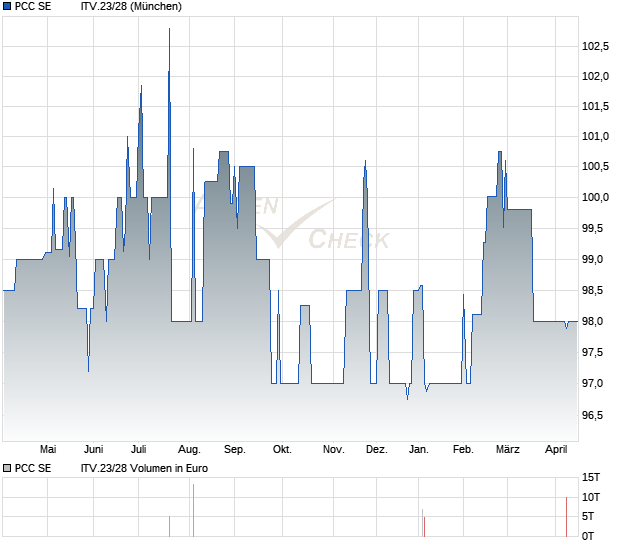Click the 102,5 price axis label
The image size is (620, 546).
[596, 46]
